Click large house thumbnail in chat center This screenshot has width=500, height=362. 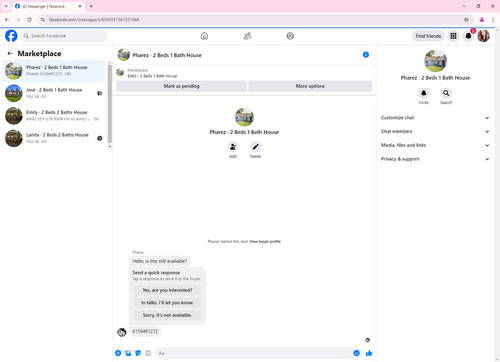[244, 117]
